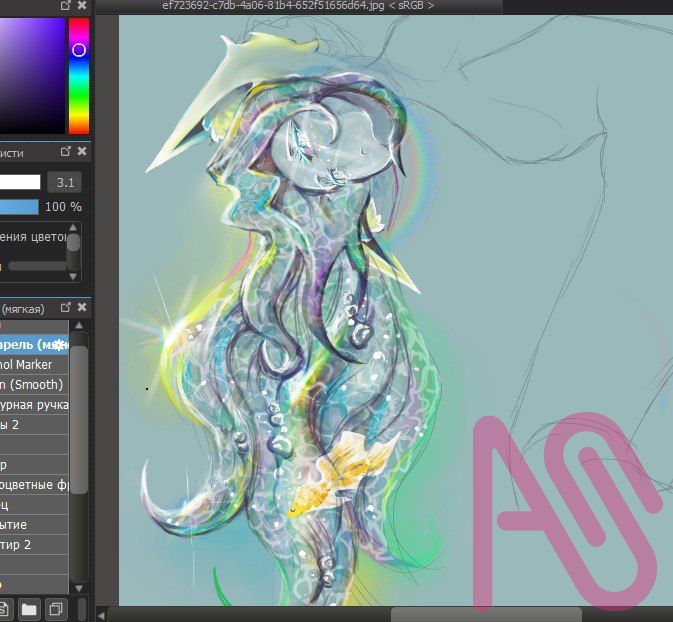Click the horizontal canvas scrollbar thumb

point(485,614)
